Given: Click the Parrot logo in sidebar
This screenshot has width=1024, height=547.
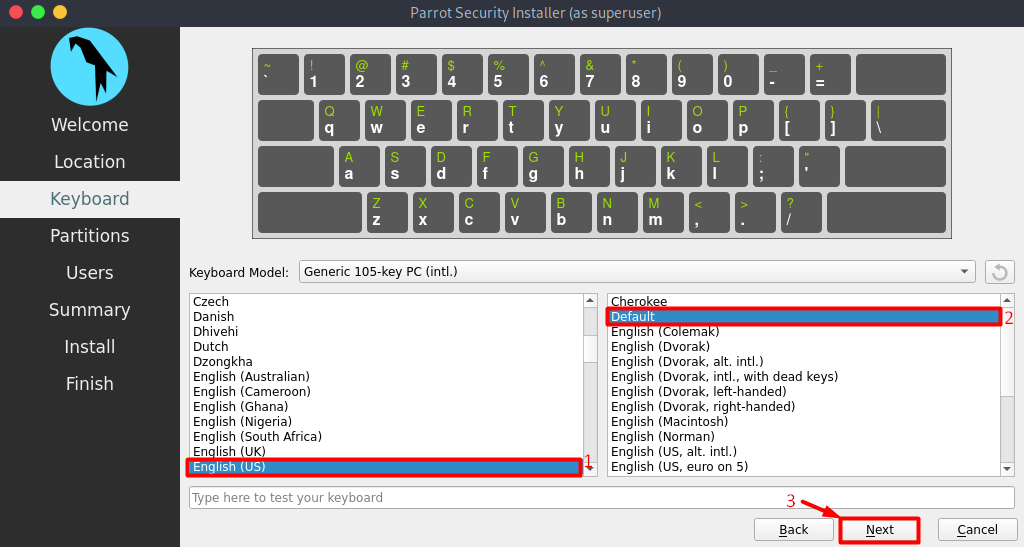Looking at the screenshot, I should [x=89, y=67].
